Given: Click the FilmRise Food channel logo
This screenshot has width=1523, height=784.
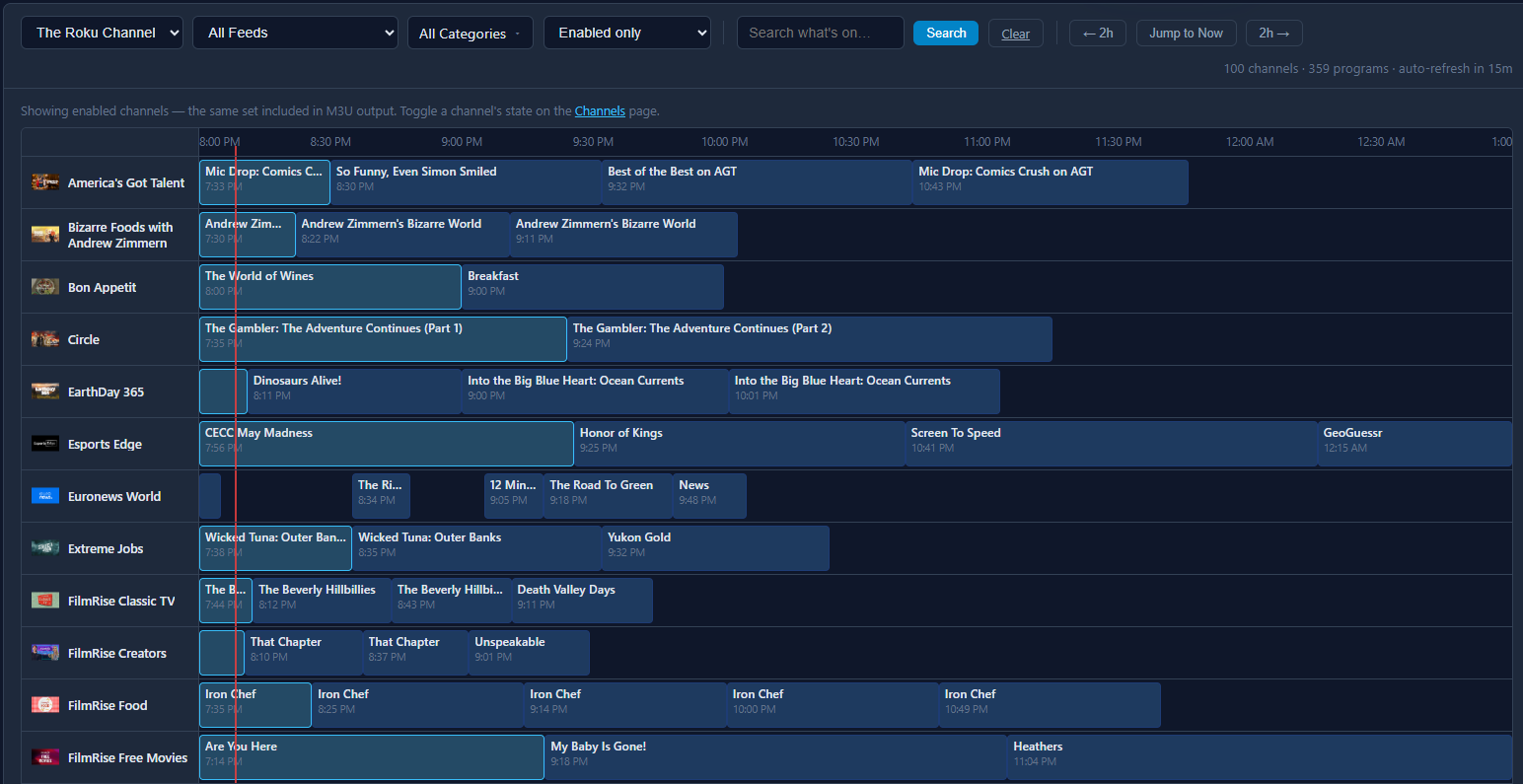Looking at the screenshot, I should 45,705.
